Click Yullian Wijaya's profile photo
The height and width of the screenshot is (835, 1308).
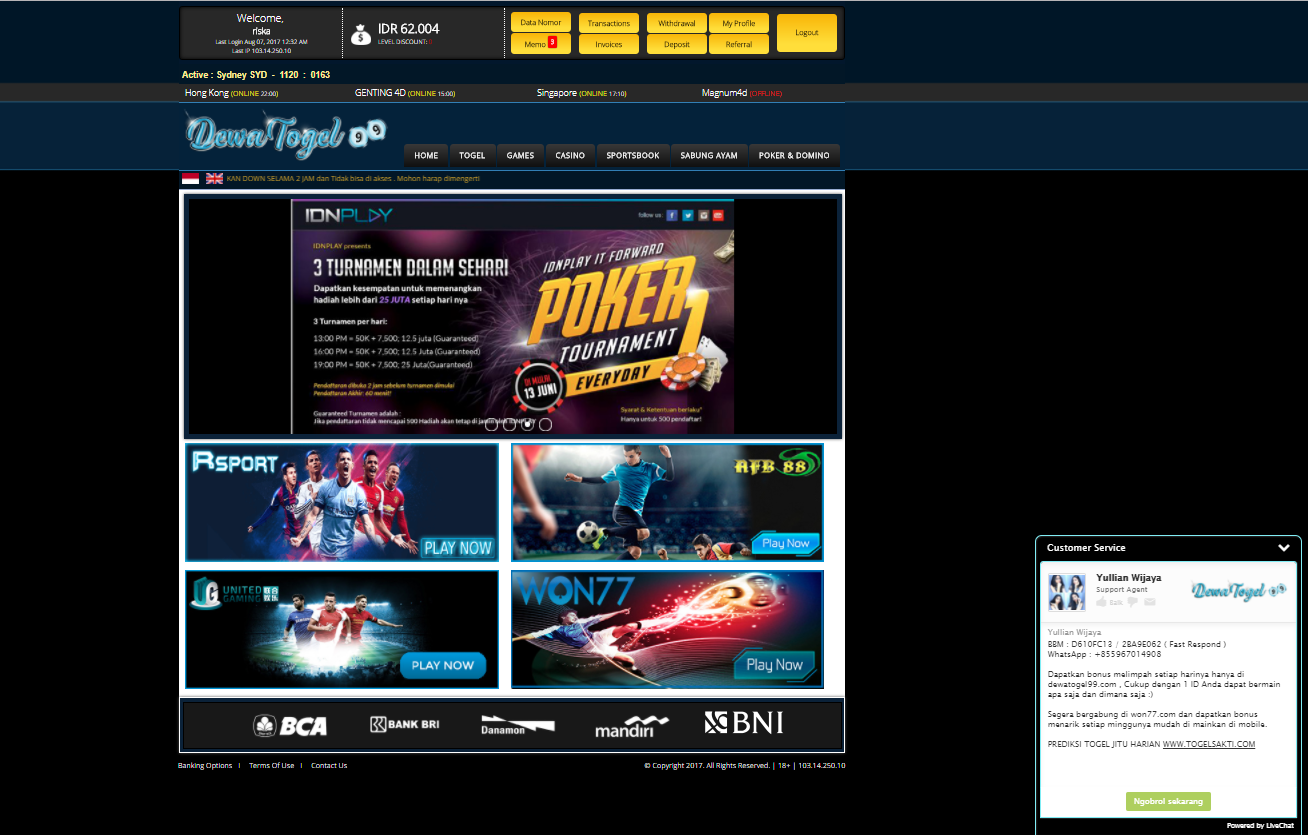click(x=1066, y=592)
